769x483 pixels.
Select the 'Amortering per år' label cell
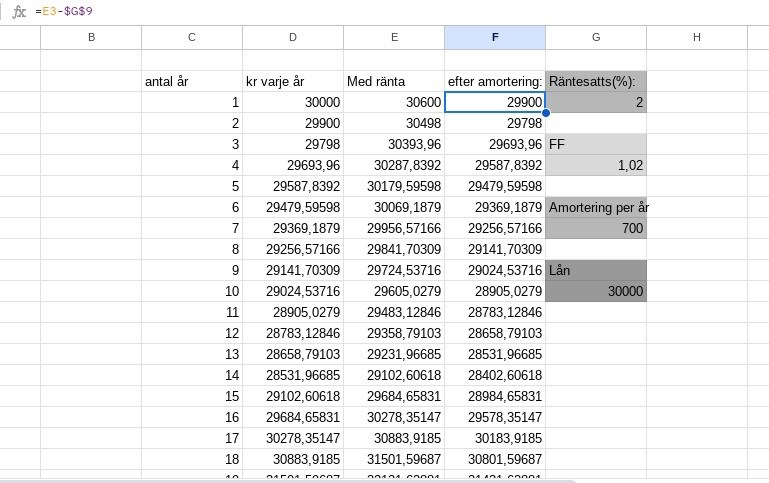click(x=596, y=207)
